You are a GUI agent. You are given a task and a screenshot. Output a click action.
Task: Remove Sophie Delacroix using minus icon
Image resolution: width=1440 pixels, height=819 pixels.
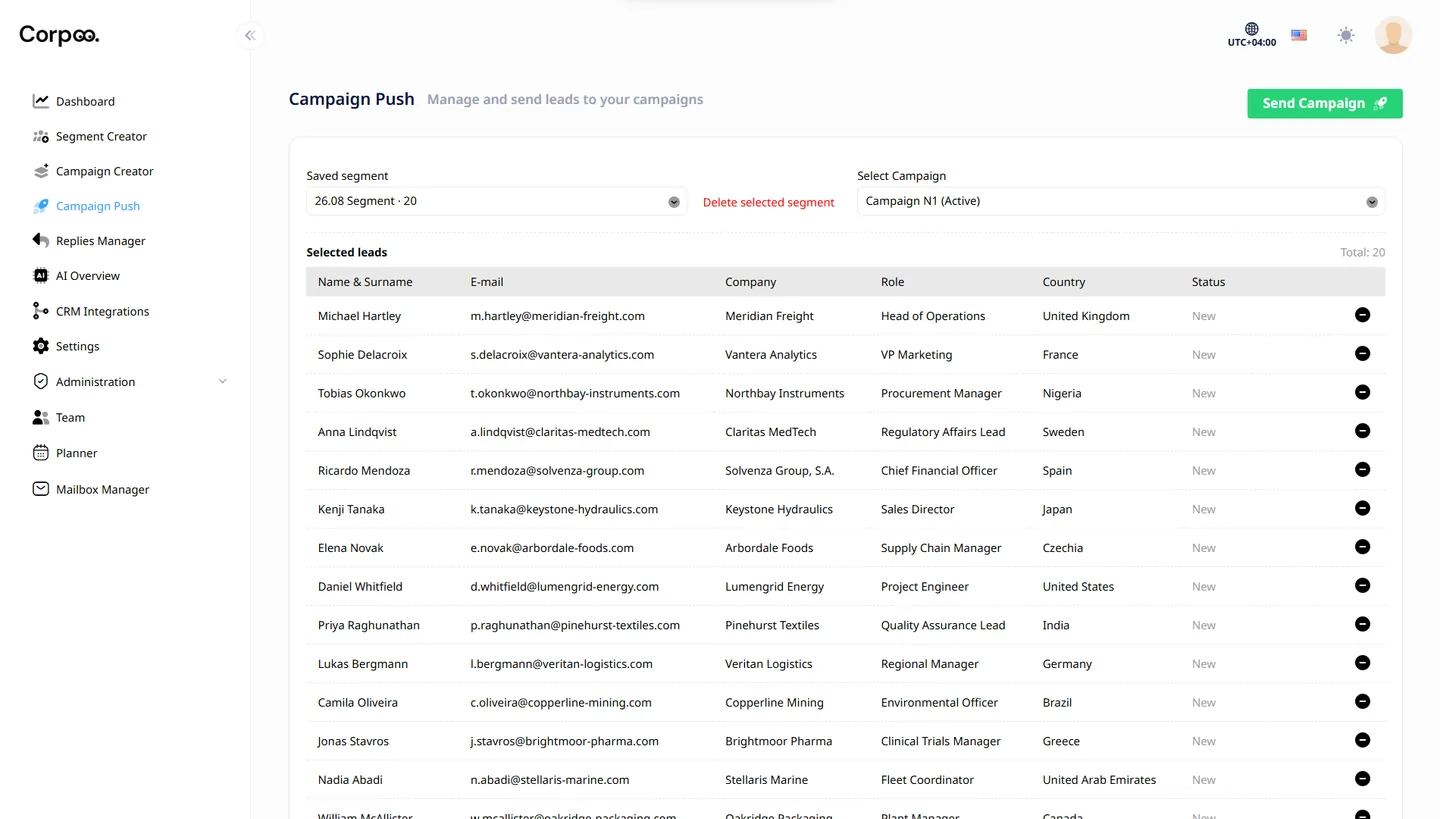click(x=1362, y=354)
